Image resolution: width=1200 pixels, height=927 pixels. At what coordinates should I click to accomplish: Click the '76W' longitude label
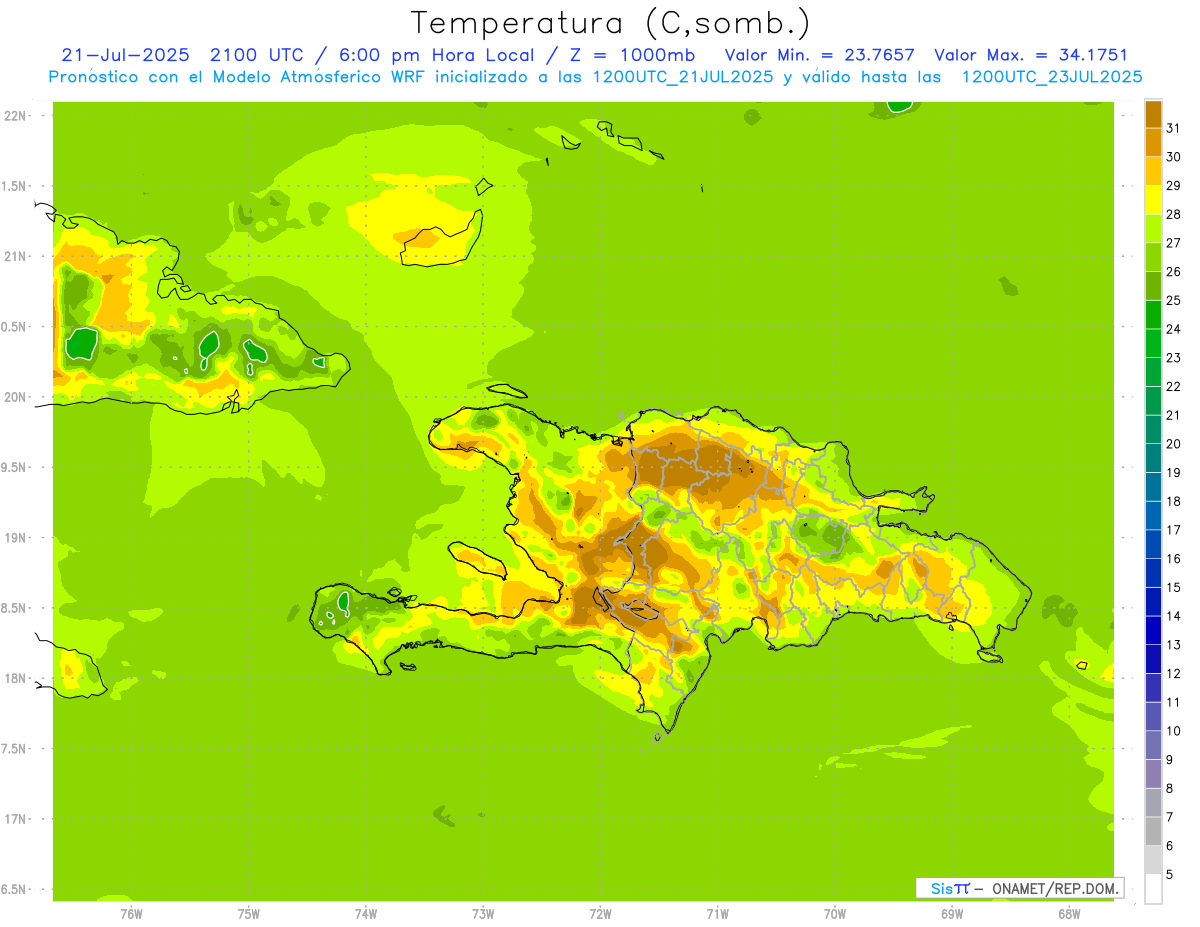pos(131,914)
